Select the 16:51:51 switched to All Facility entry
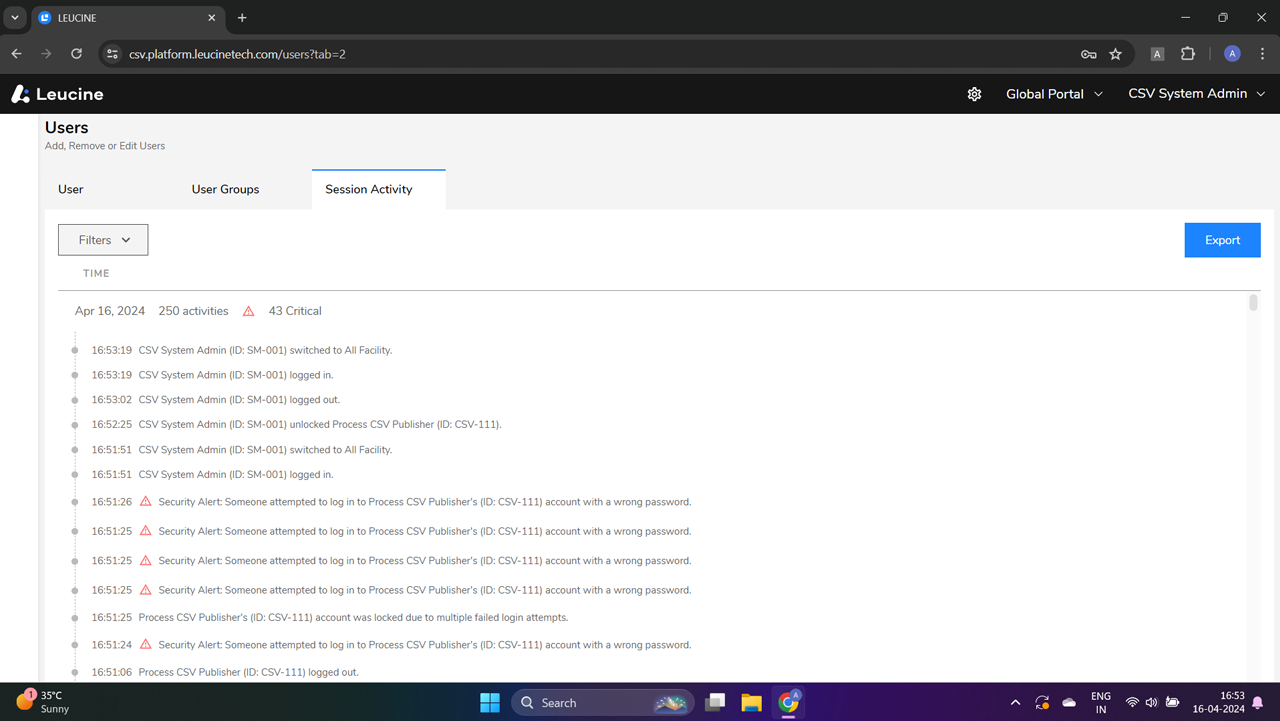Viewport: 1280px width, 721px height. (242, 450)
